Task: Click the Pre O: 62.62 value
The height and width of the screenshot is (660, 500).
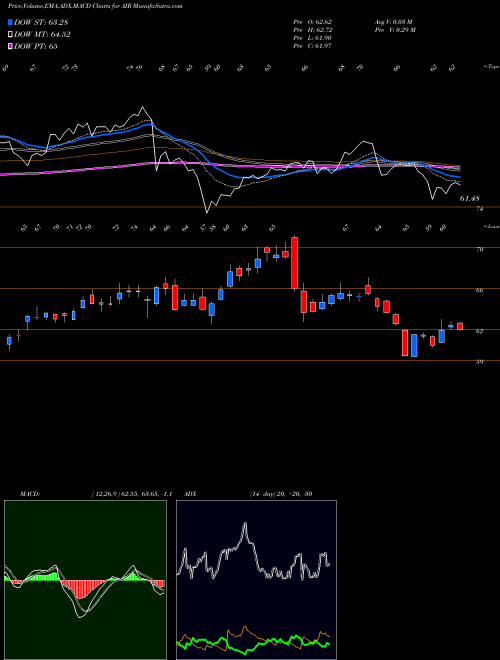Action: [313, 22]
